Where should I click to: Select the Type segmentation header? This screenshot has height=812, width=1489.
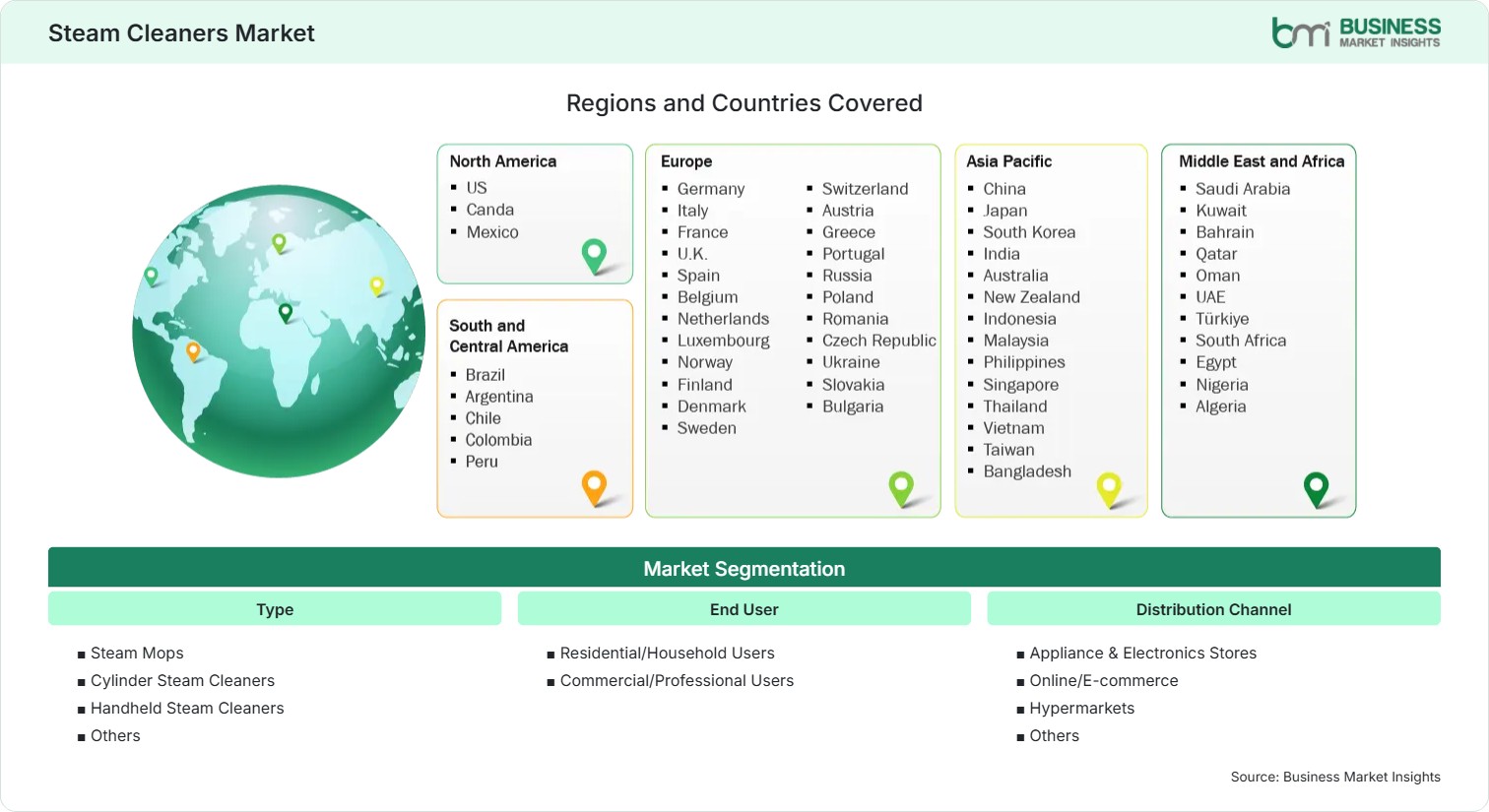275,609
